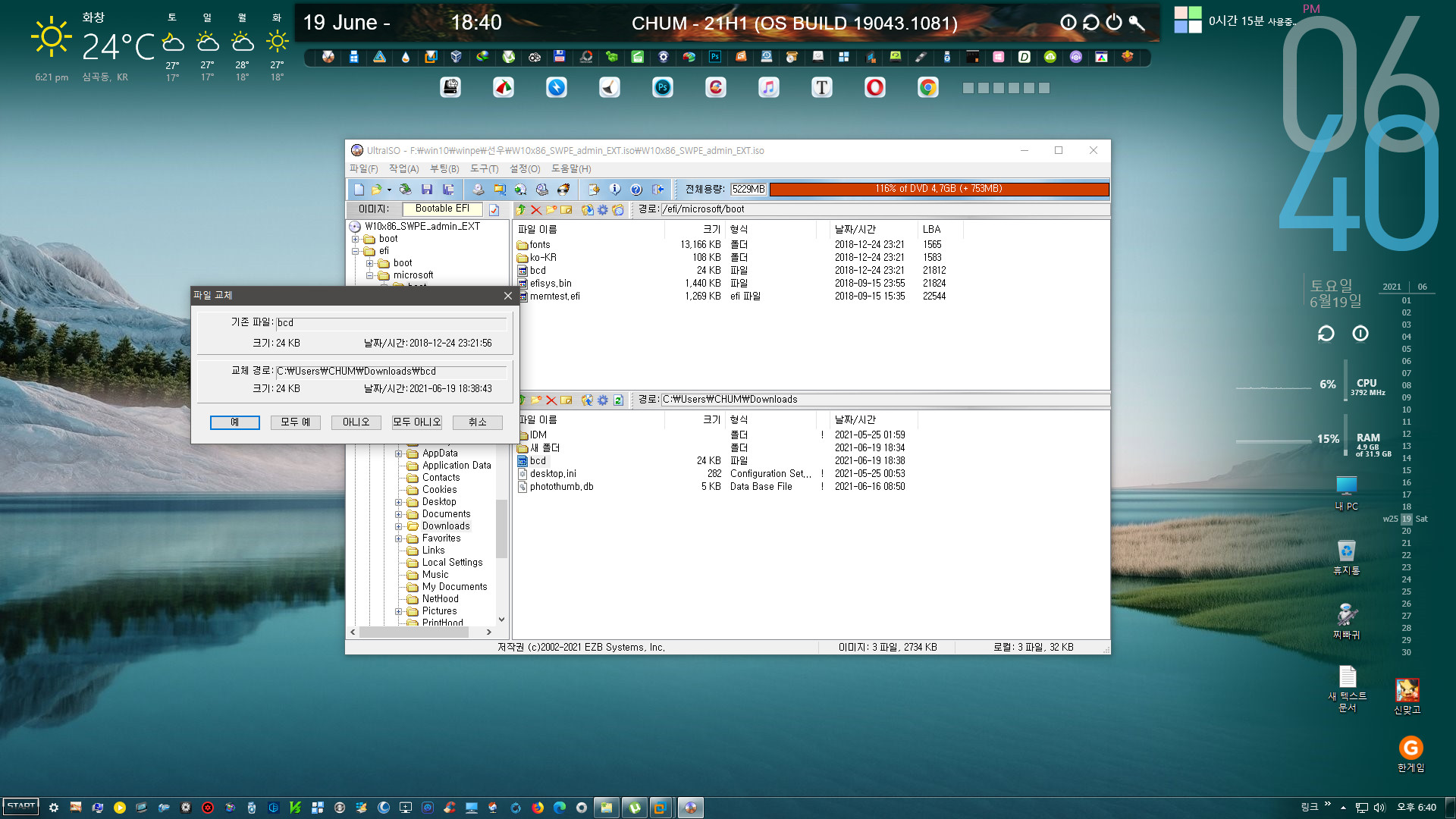1456x819 pixels.
Task: Click the local tree vertical scrollbar
Action: (501, 529)
